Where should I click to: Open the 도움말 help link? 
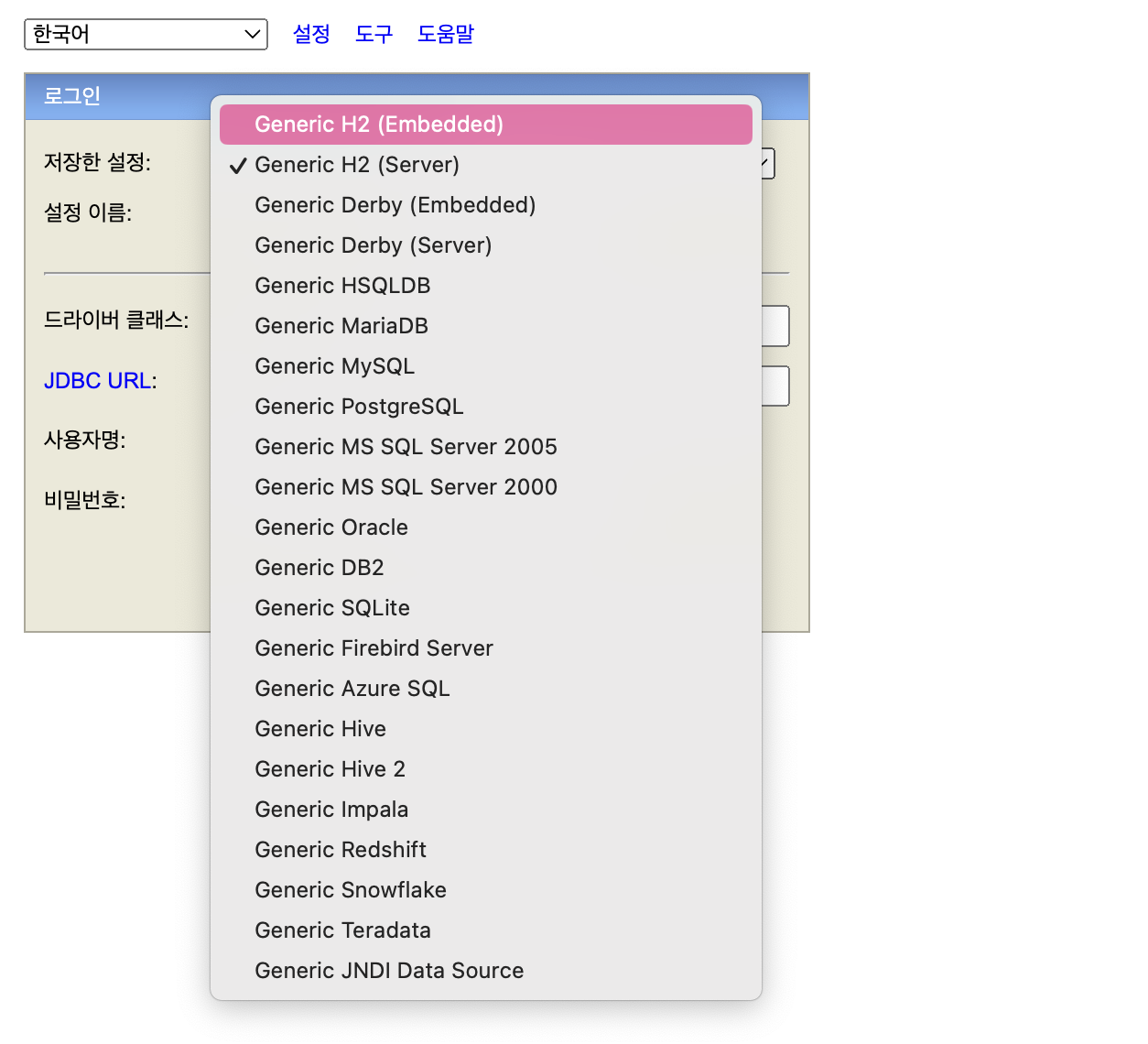(446, 34)
